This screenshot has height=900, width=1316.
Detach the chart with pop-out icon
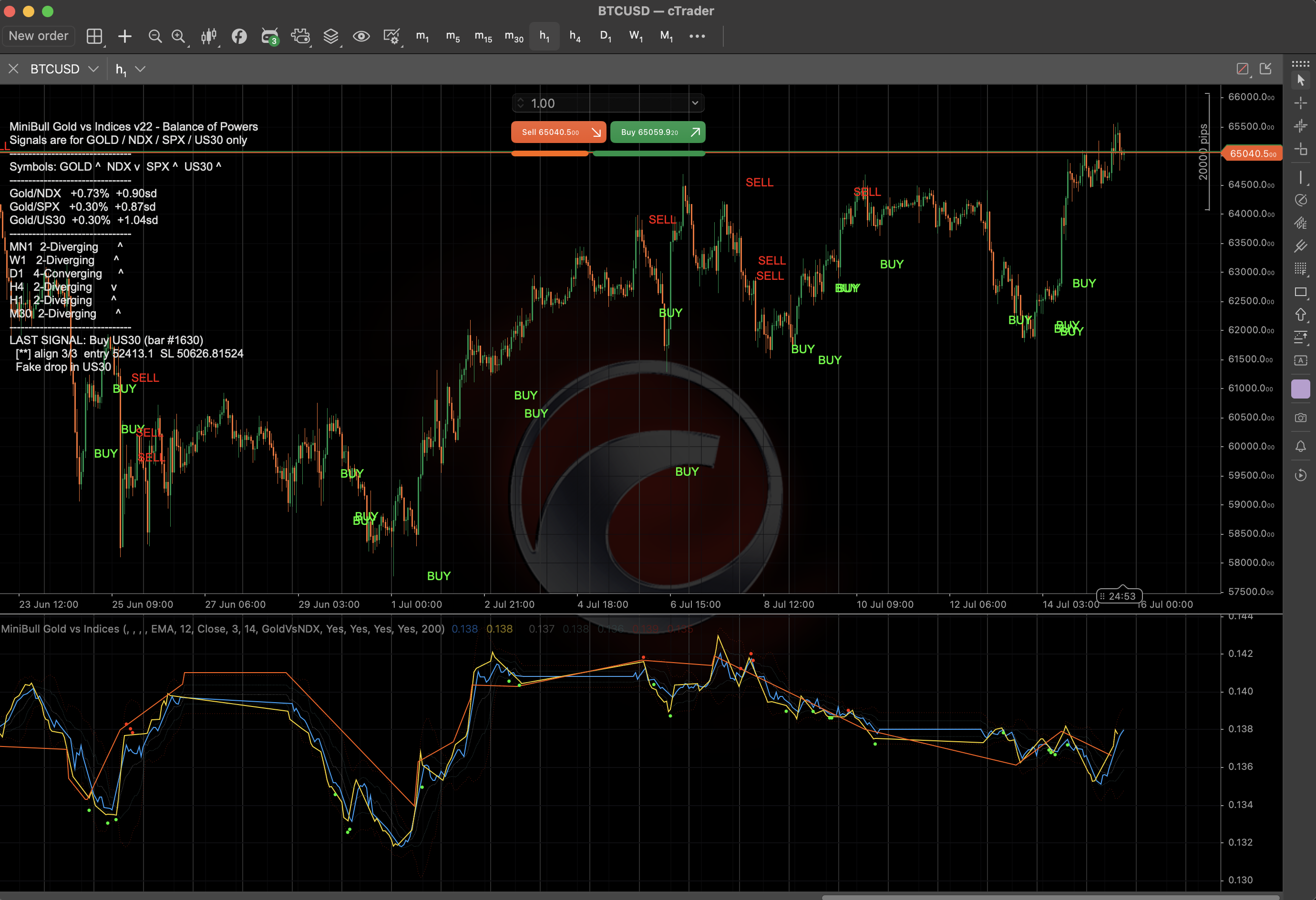(x=1265, y=69)
